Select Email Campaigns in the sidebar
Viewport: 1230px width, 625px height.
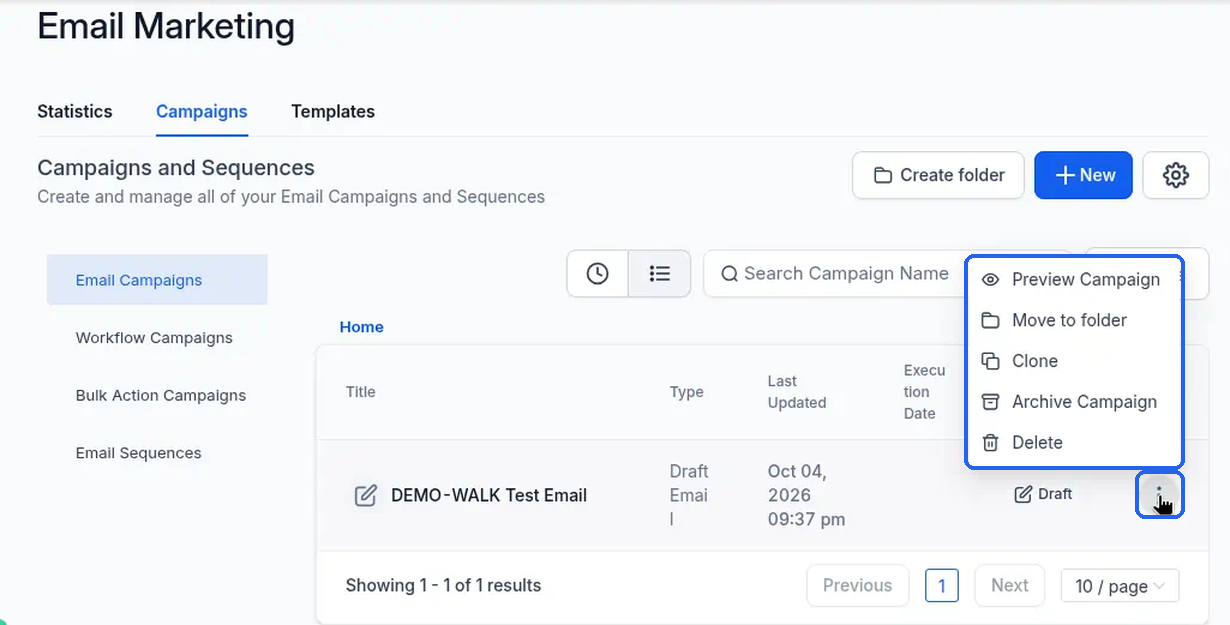coord(157,280)
